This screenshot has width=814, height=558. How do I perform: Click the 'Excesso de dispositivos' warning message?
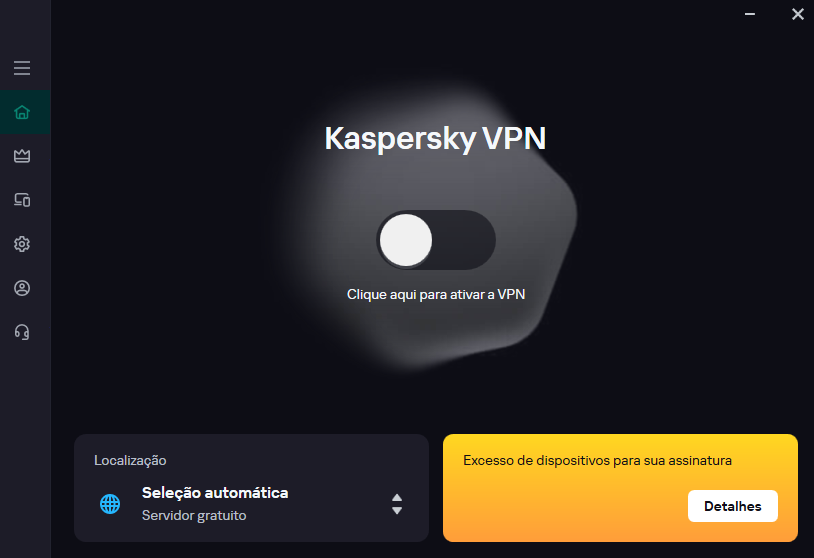[x=598, y=461]
